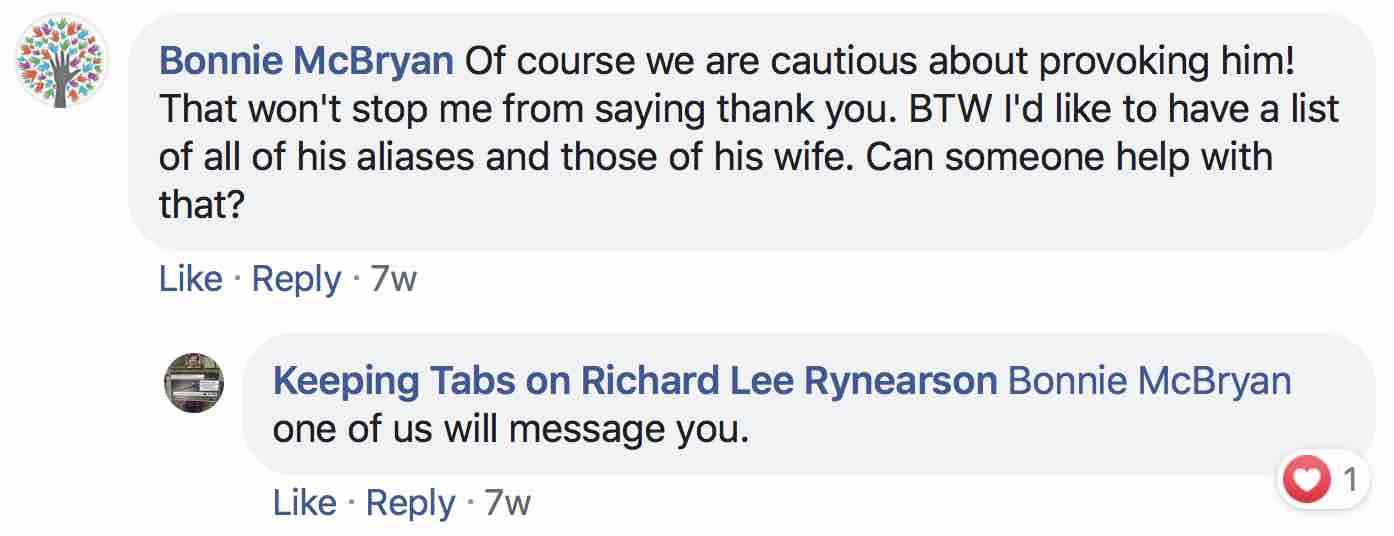1394x536 pixels.
Task: Open Bonnie McBryan's profile from the comment author name
Action: (x=306, y=62)
